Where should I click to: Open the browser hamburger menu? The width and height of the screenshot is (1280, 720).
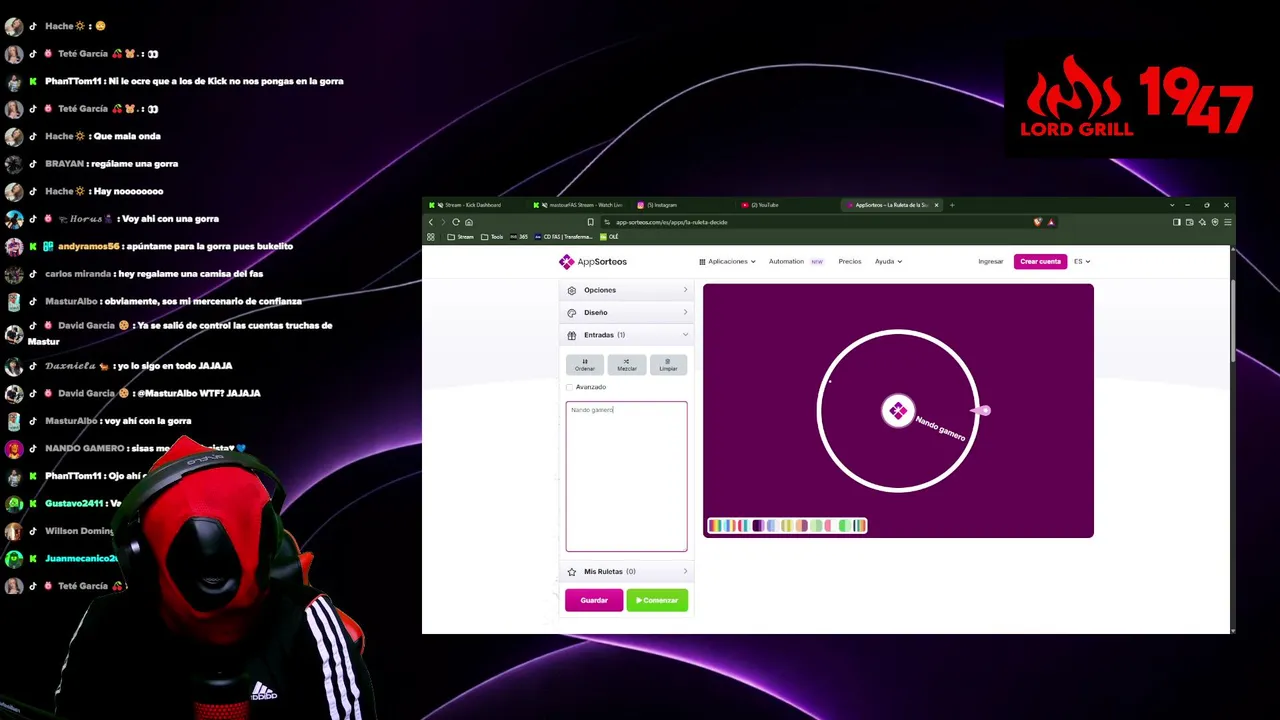tap(1227, 222)
